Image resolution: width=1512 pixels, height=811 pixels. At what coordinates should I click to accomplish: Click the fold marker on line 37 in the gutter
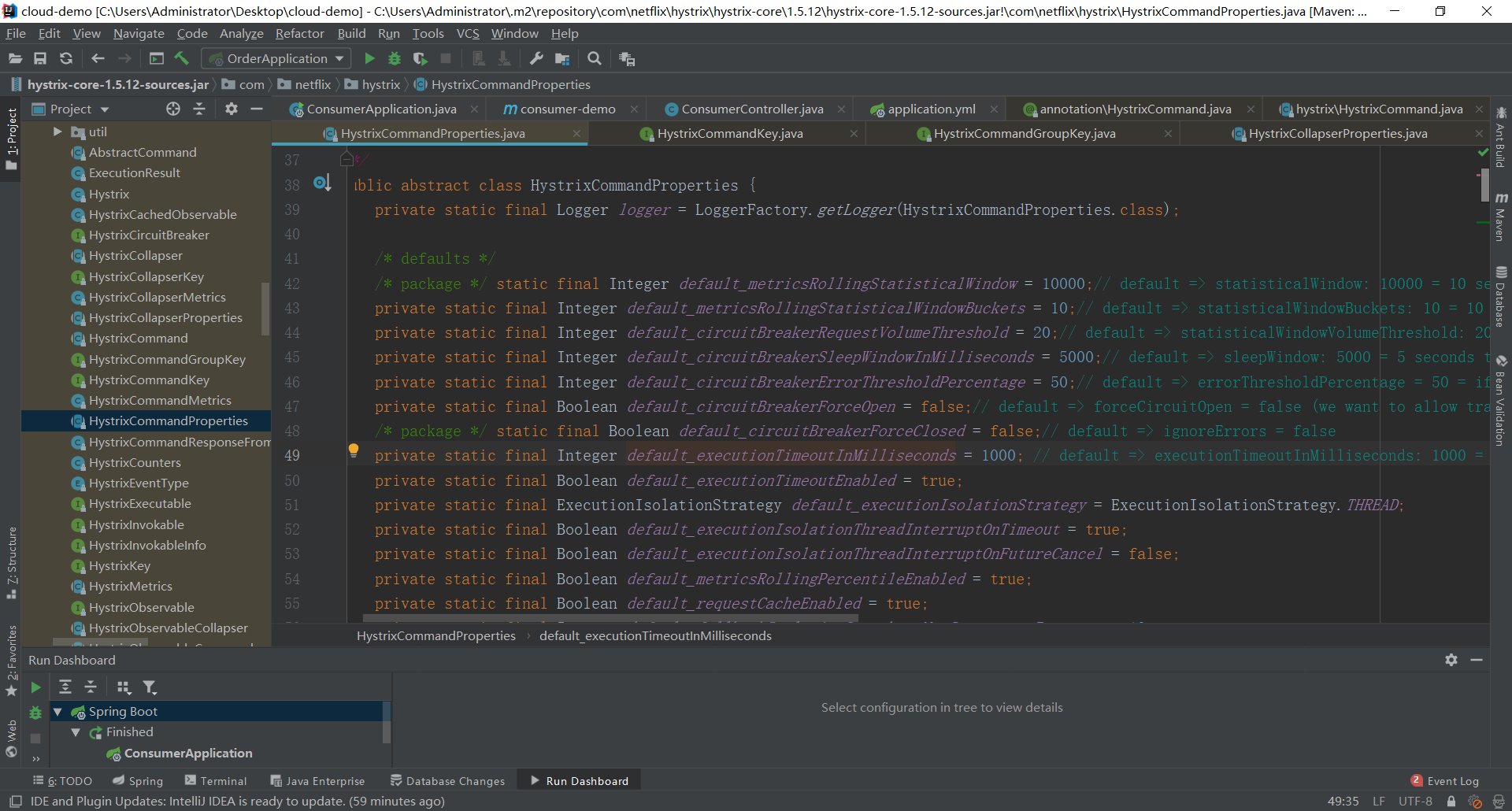click(x=346, y=159)
